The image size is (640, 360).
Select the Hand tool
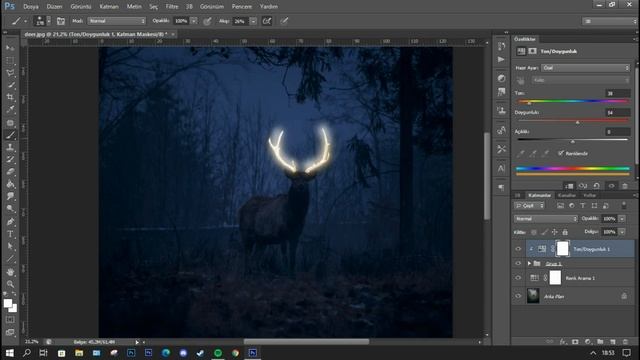coord(10,271)
